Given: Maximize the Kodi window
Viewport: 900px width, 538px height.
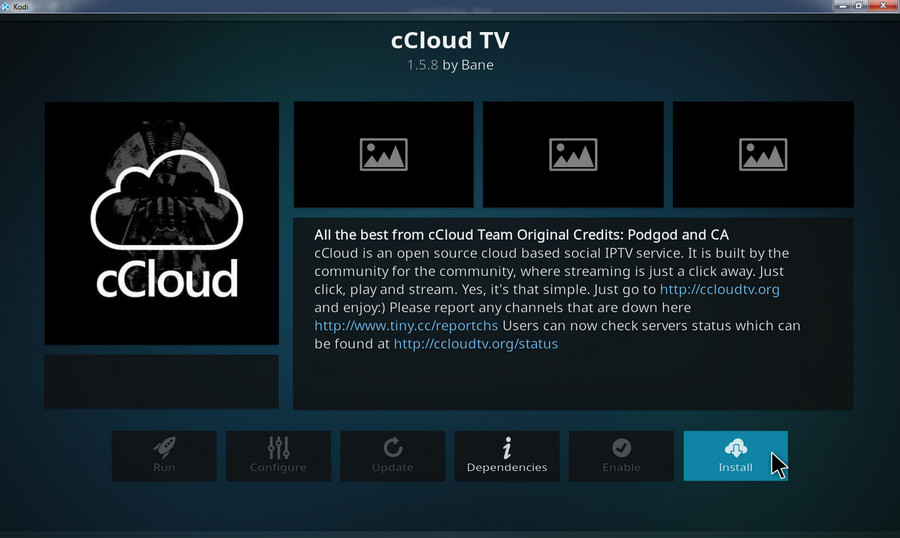Looking at the screenshot, I should coord(859,6).
